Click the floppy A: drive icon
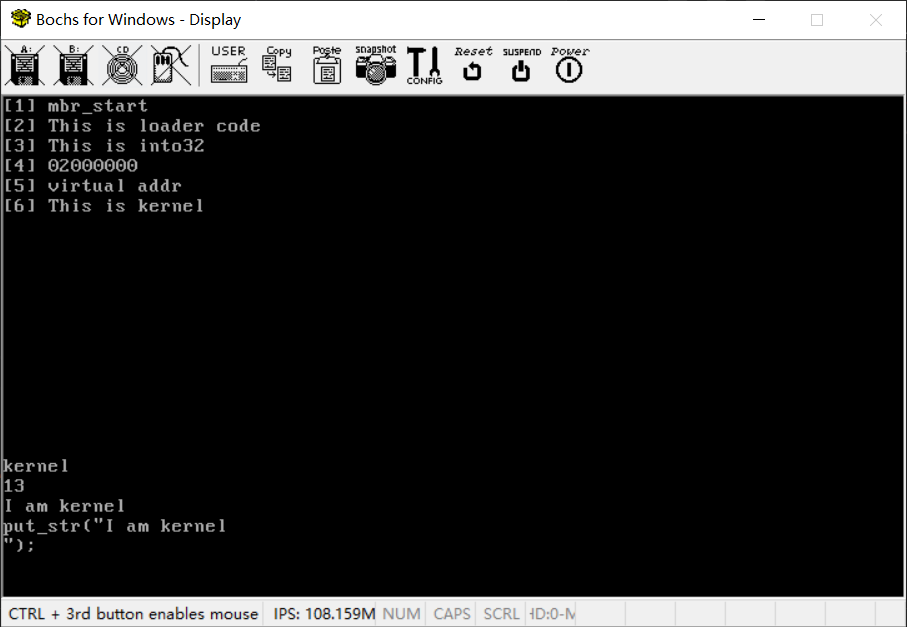The width and height of the screenshot is (907, 627). coord(24,65)
